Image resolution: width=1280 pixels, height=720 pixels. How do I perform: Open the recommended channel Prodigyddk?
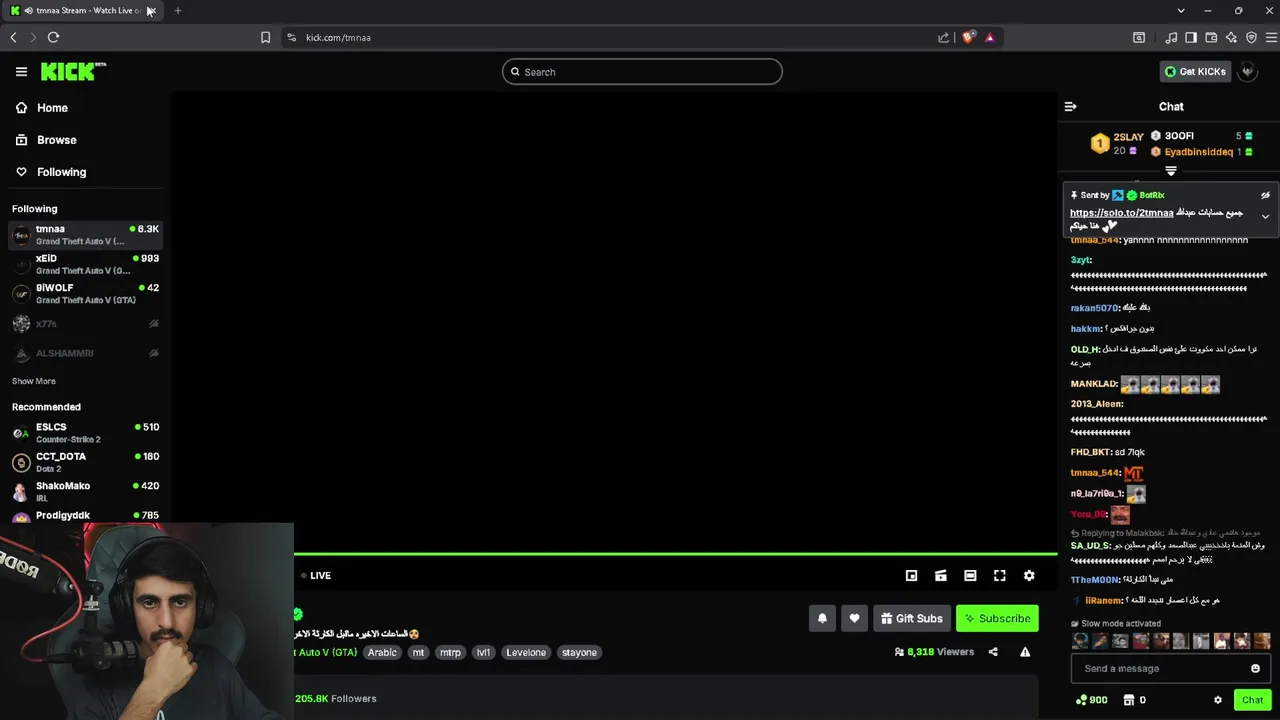[x=85, y=516]
